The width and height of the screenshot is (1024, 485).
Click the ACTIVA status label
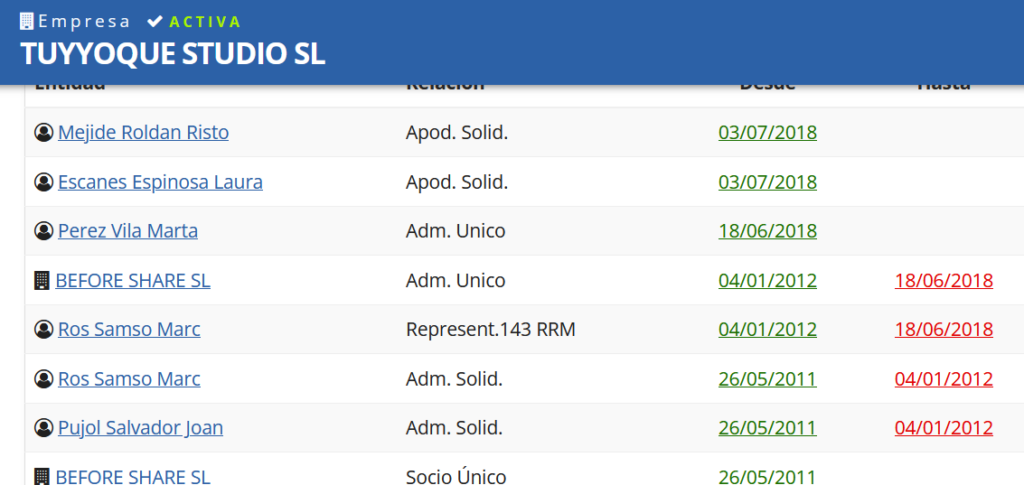[205, 22]
